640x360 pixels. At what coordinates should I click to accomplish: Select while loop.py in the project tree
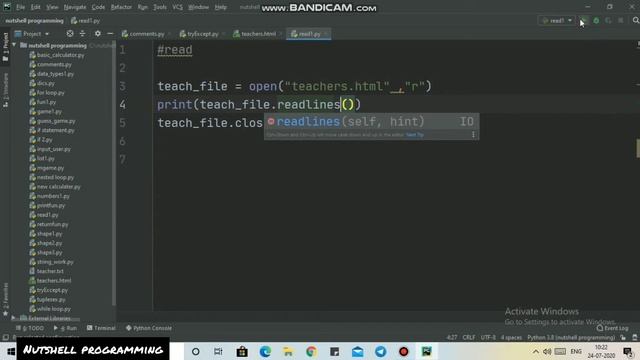click(50, 309)
